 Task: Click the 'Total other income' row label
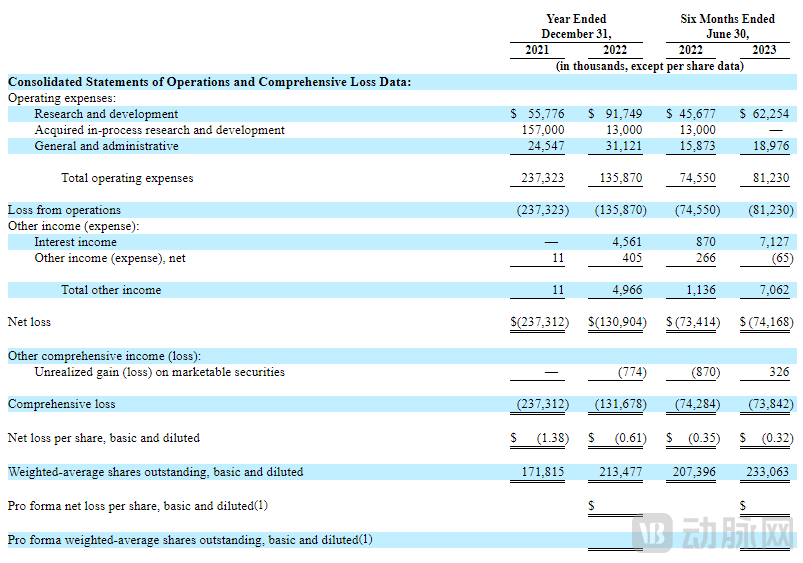111,290
